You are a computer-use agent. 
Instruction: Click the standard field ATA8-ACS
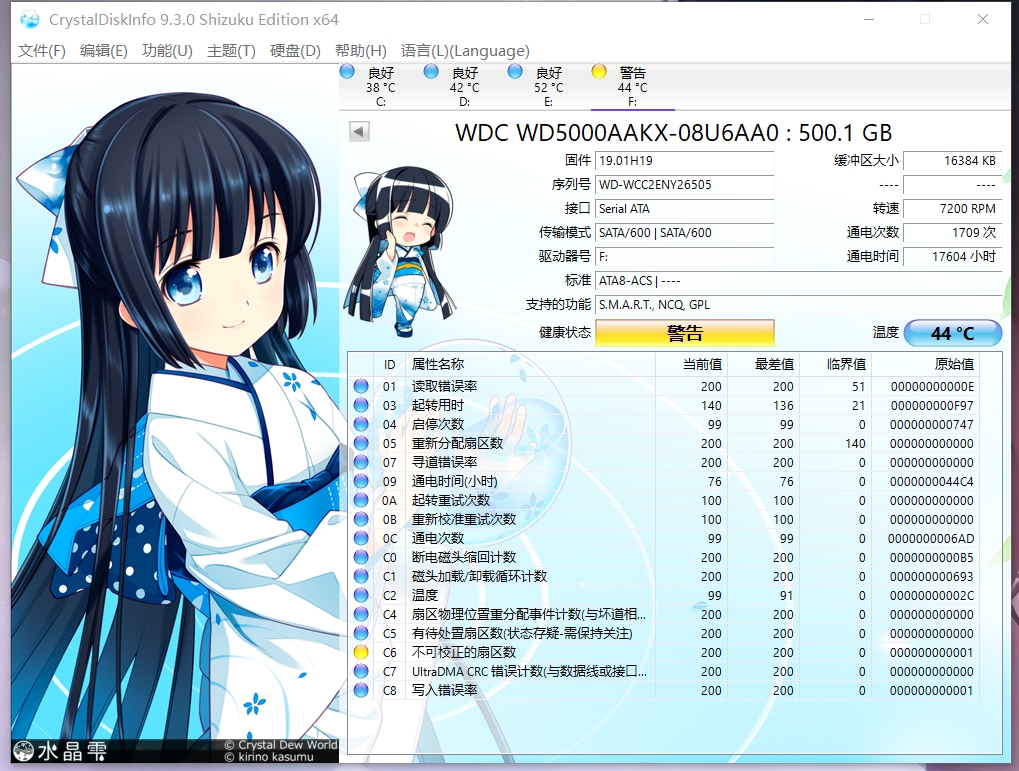pyautogui.click(x=799, y=281)
